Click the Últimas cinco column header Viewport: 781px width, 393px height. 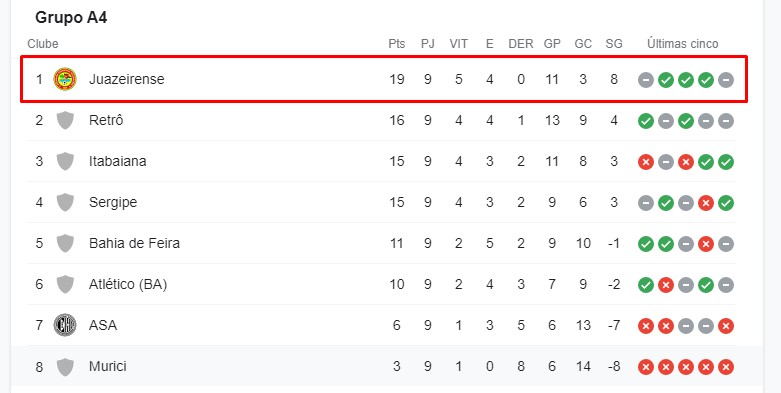coord(683,44)
